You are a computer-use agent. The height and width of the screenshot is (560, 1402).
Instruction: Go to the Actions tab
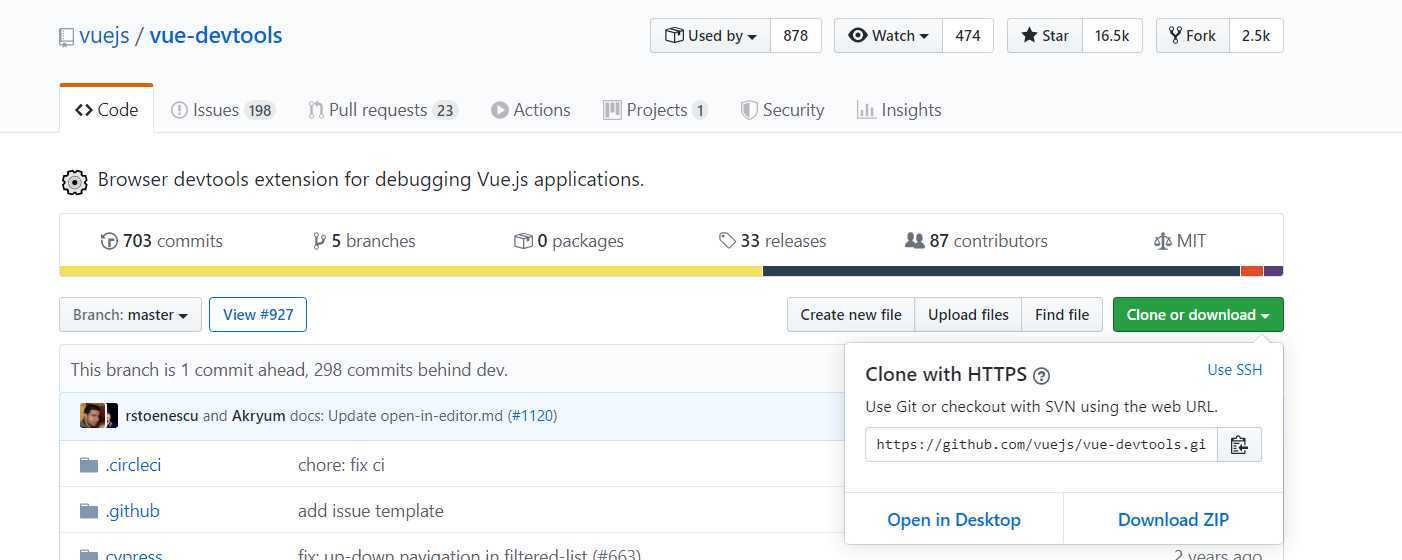531,110
